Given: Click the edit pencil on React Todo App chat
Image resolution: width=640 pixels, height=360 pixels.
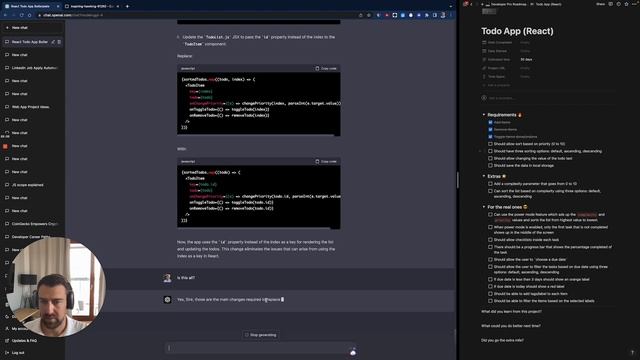Looking at the screenshot, I should (53, 42).
